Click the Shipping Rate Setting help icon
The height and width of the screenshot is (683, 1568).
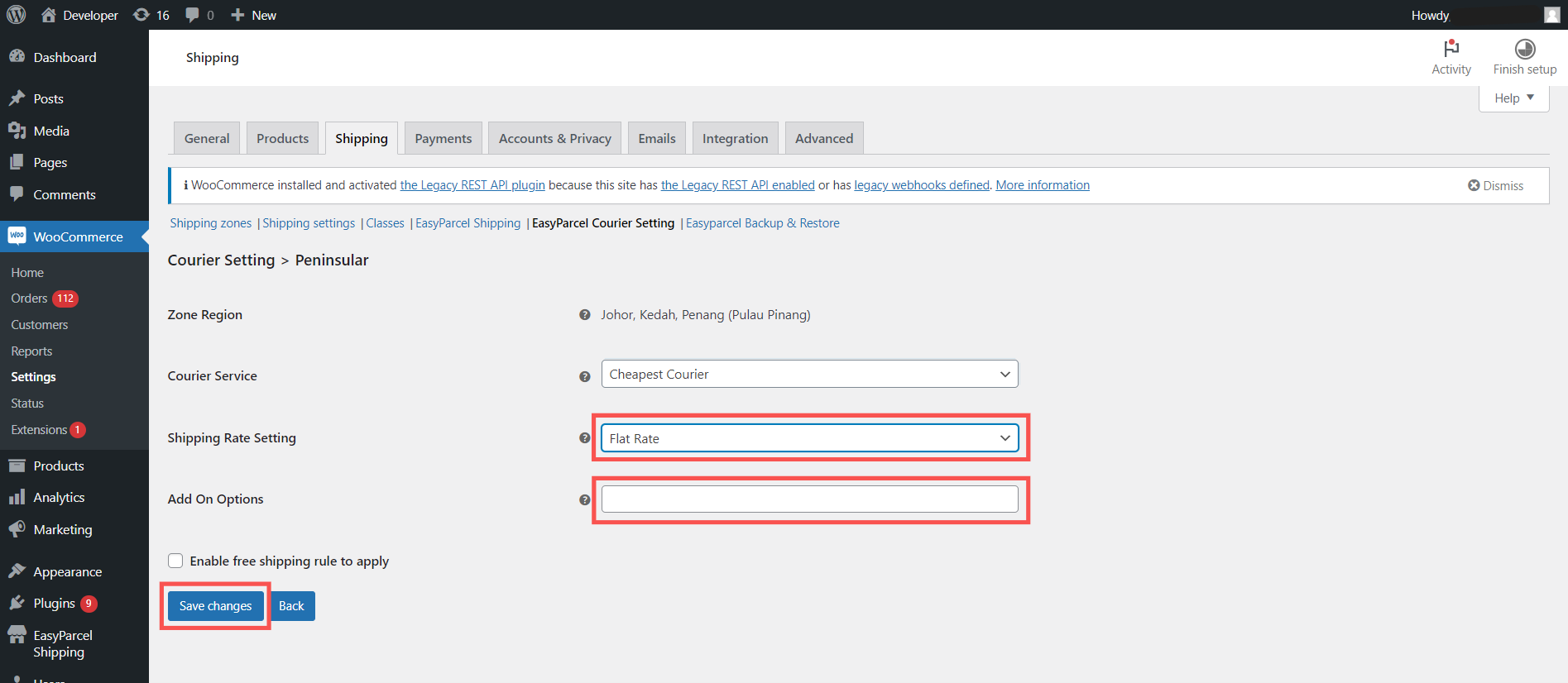pyautogui.click(x=585, y=437)
